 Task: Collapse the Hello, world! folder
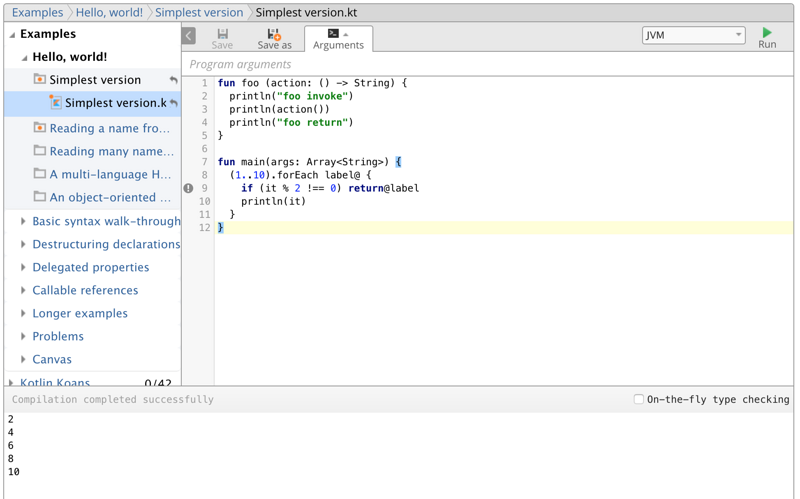[24, 58]
